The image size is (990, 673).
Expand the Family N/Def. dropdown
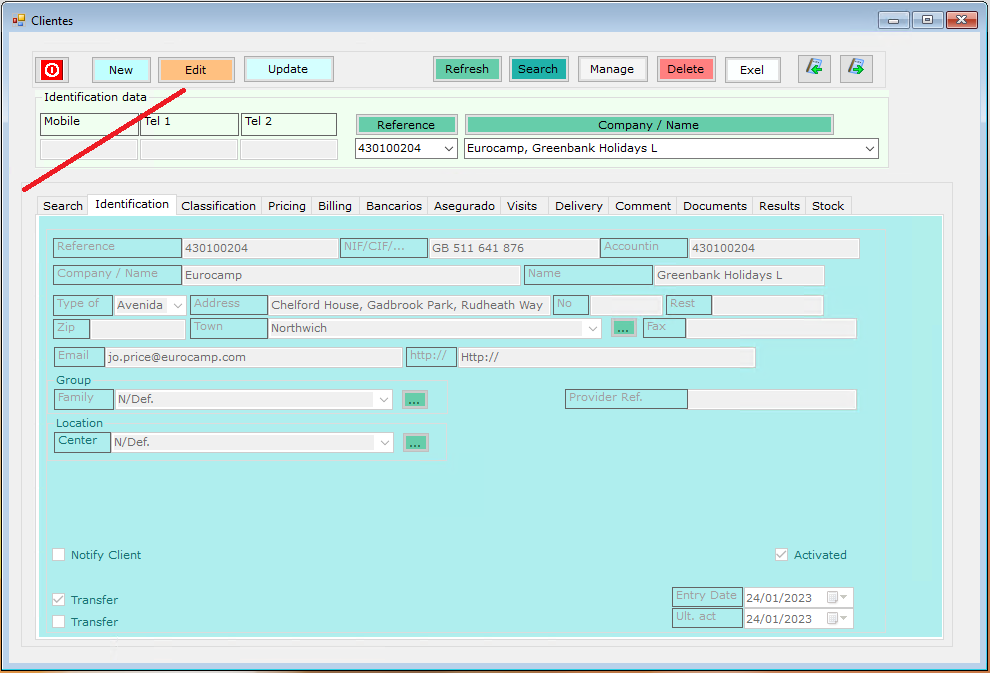pyautogui.click(x=384, y=400)
